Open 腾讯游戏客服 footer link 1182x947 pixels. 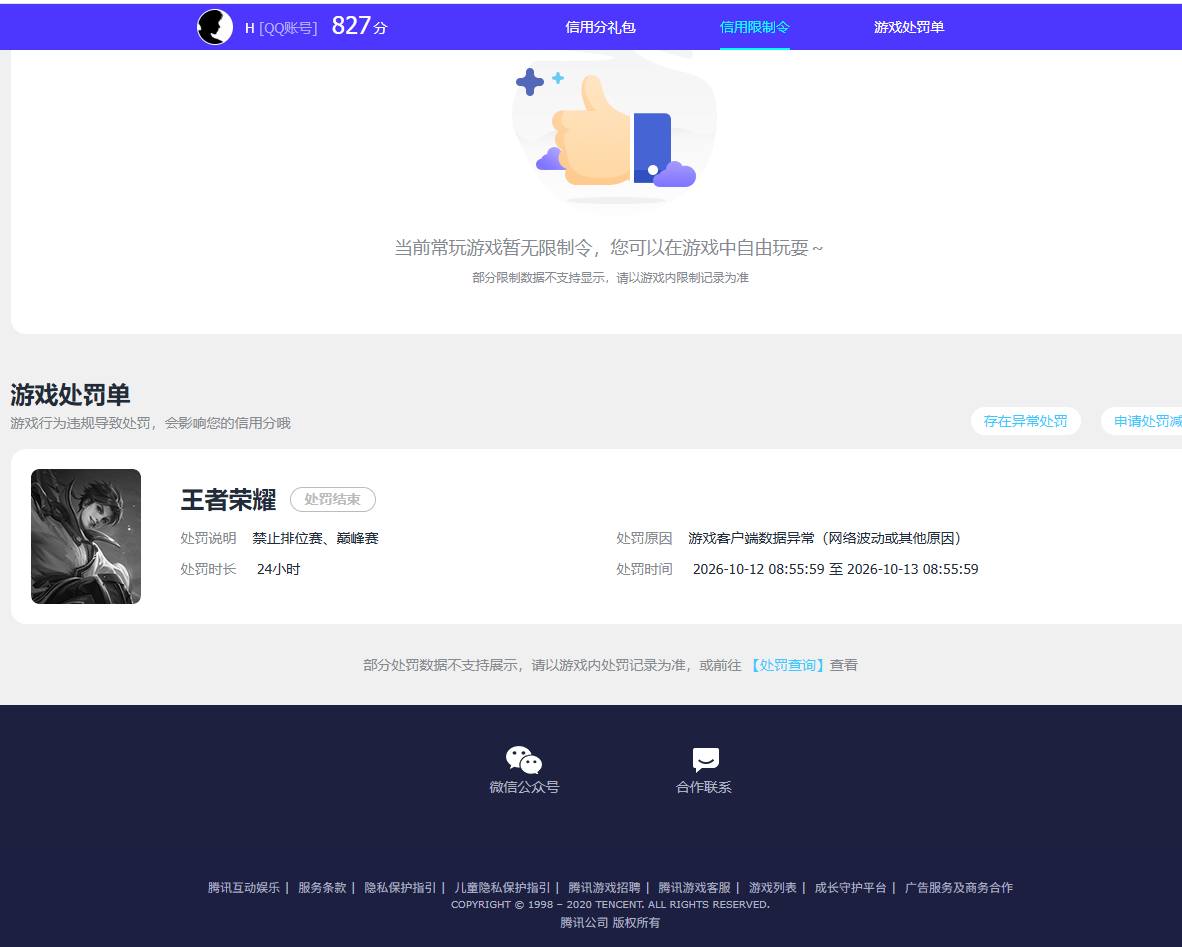tap(694, 887)
